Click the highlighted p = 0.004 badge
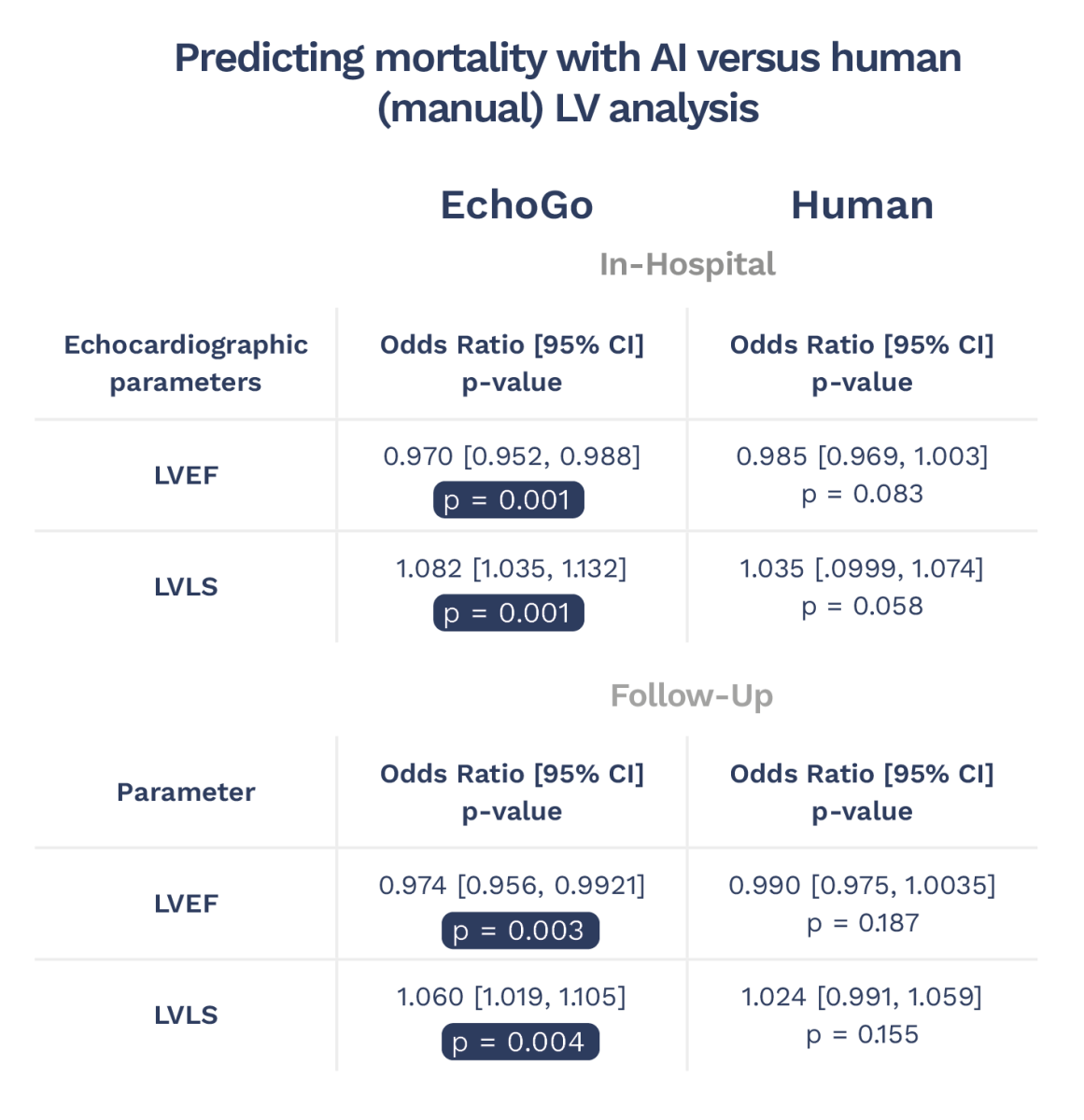This screenshot has width=1084, height=1120. [520, 1042]
